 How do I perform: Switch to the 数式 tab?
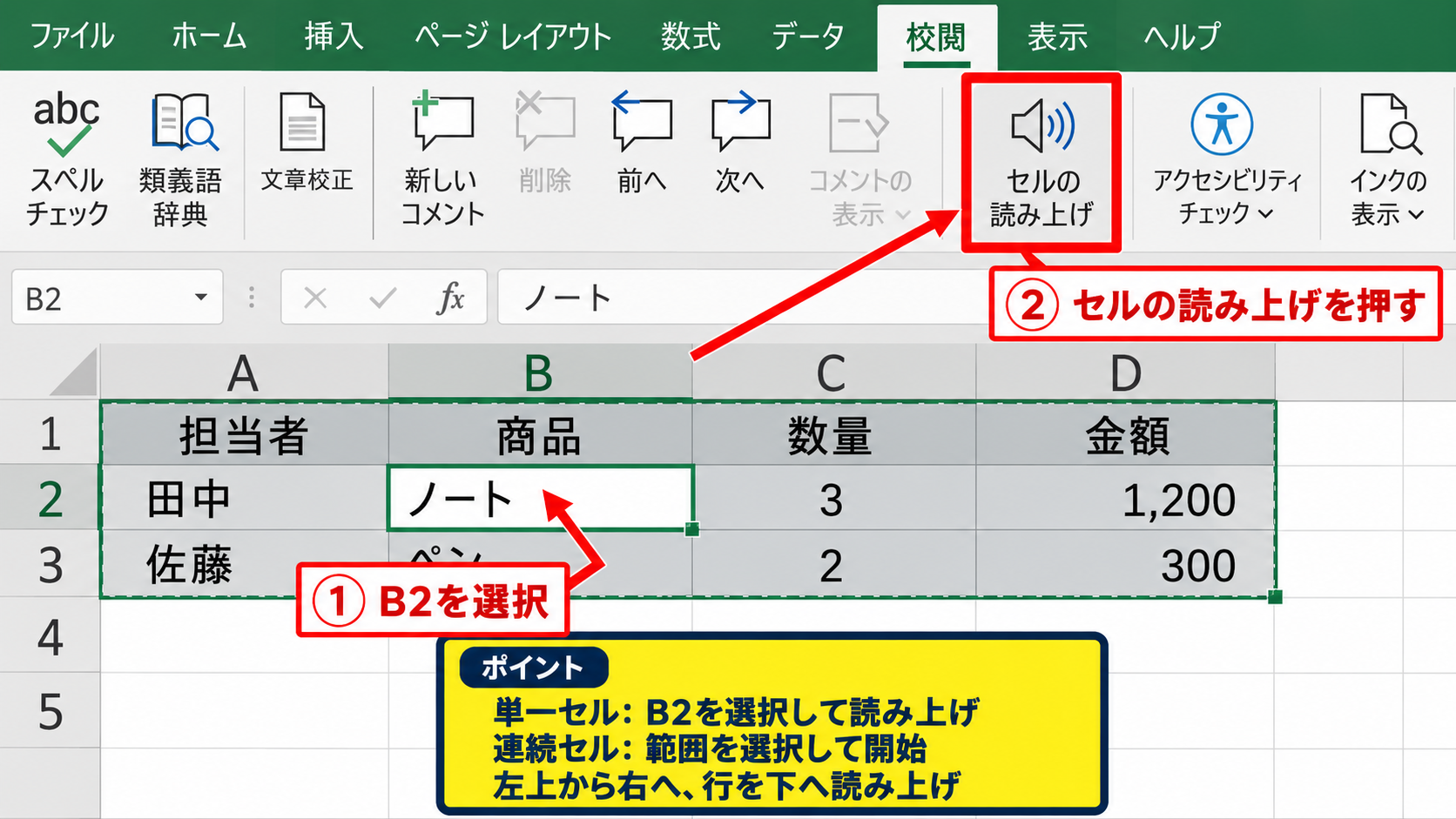691,37
